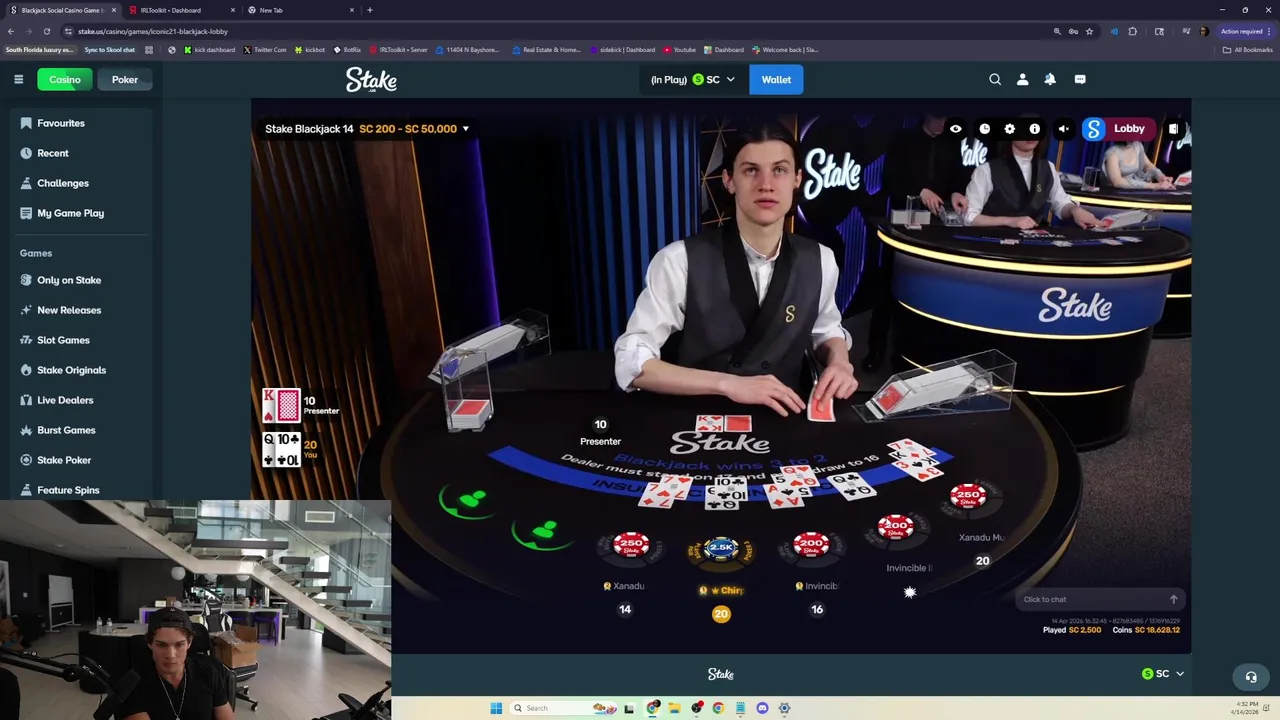Open the BotRix bookmark

click(347, 49)
